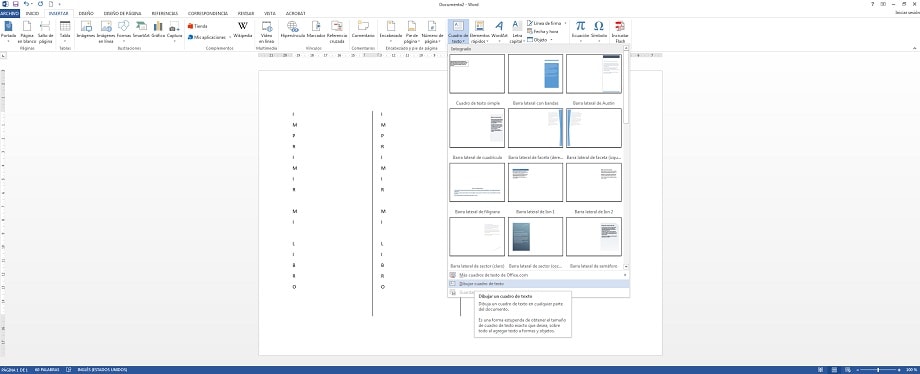The width and height of the screenshot is (920, 374).
Task: Select Dibujar cuadro de texto
Action: click(x=538, y=284)
